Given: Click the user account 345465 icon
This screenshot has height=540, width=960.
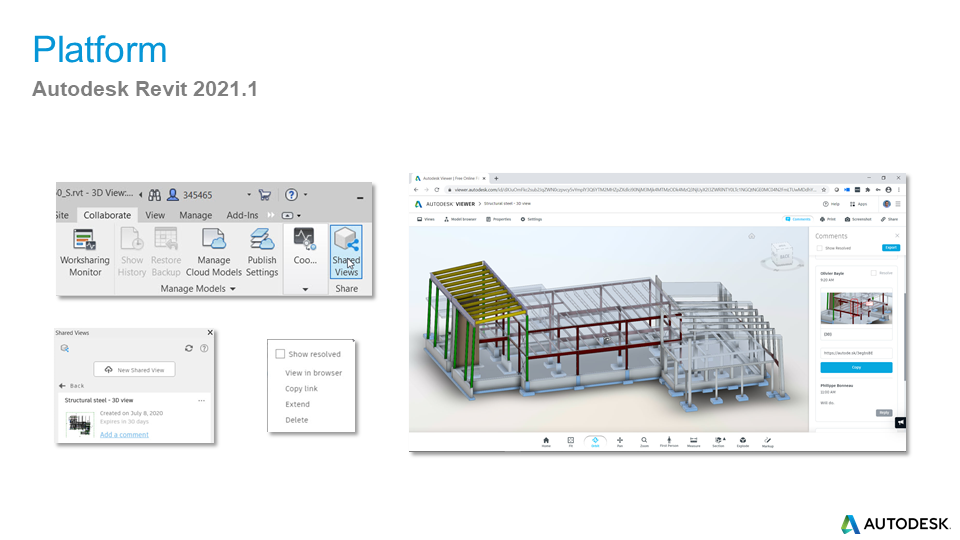Looking at the screenshot, I should coord(173,195).
